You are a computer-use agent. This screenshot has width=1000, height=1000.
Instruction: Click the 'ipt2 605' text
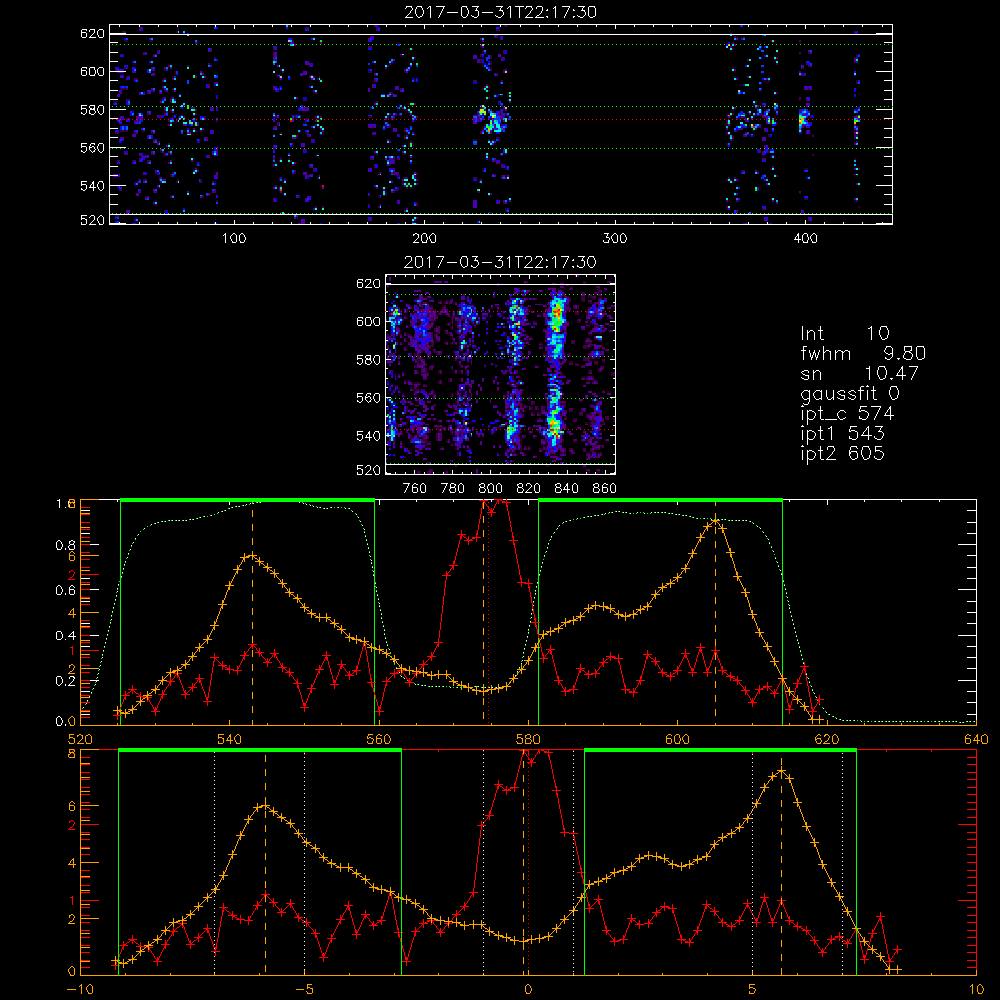pos(842,453)
